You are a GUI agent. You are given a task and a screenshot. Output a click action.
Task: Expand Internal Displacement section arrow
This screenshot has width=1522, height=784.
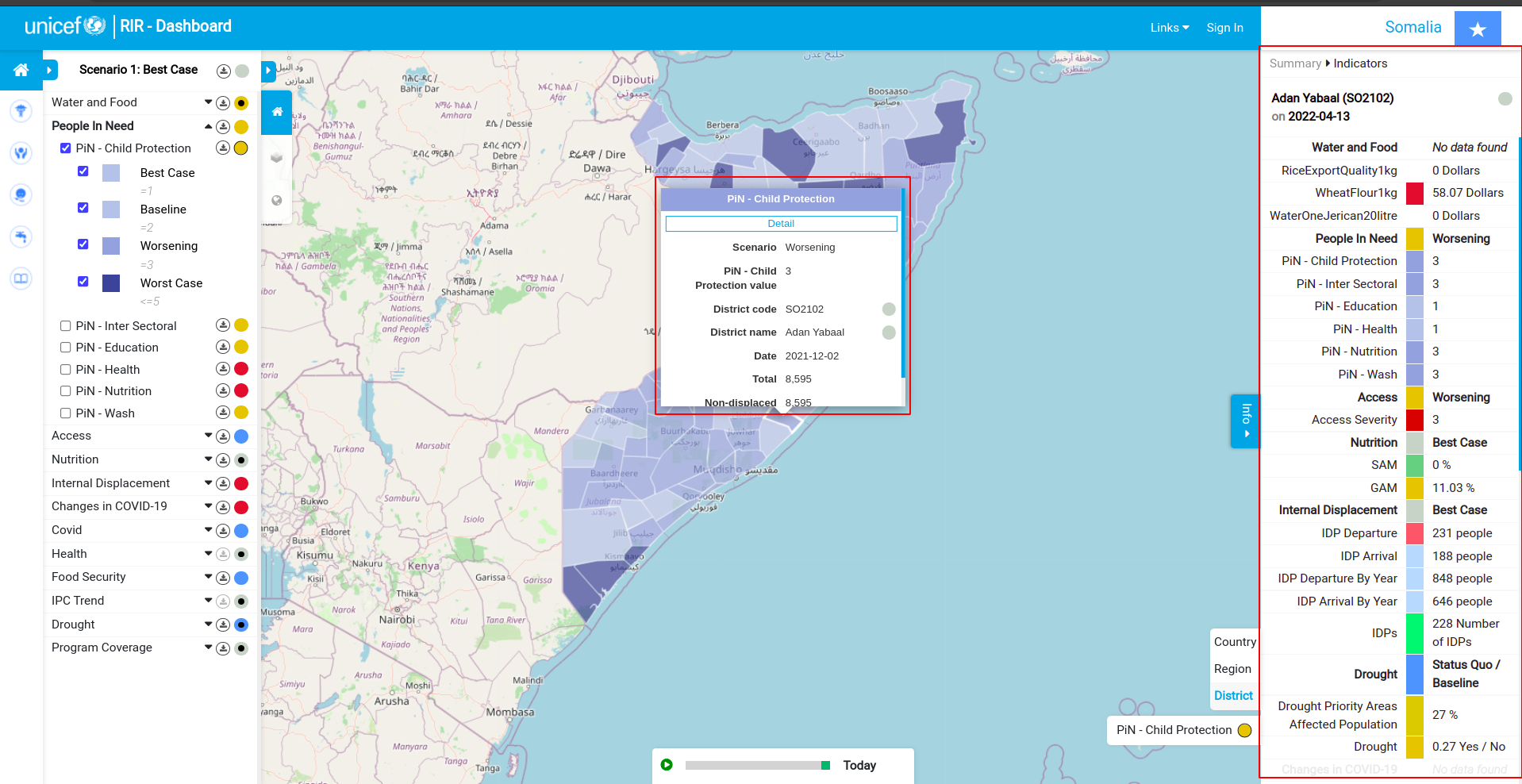tap(208, 483)
